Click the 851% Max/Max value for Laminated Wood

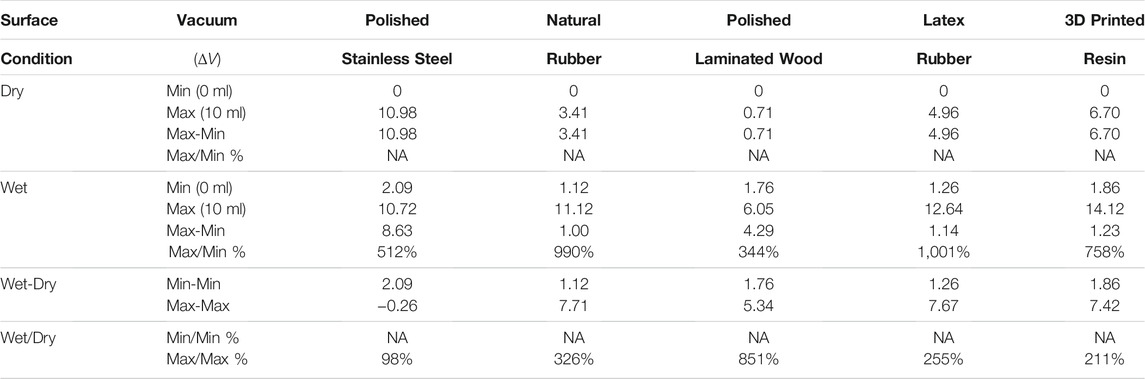click(759, 361)
